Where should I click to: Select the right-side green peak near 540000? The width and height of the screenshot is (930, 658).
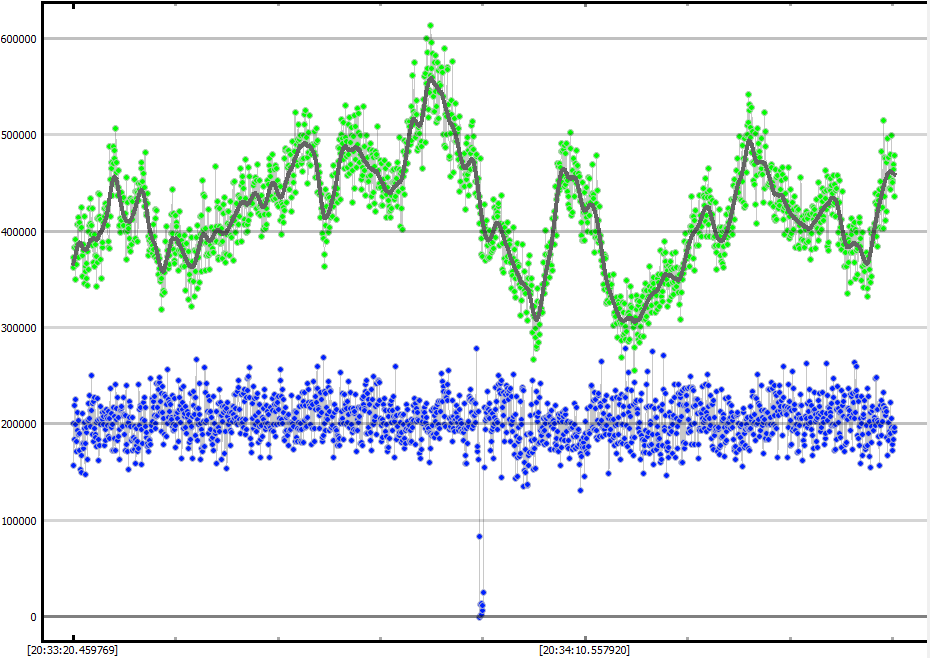tap(748, 95)
